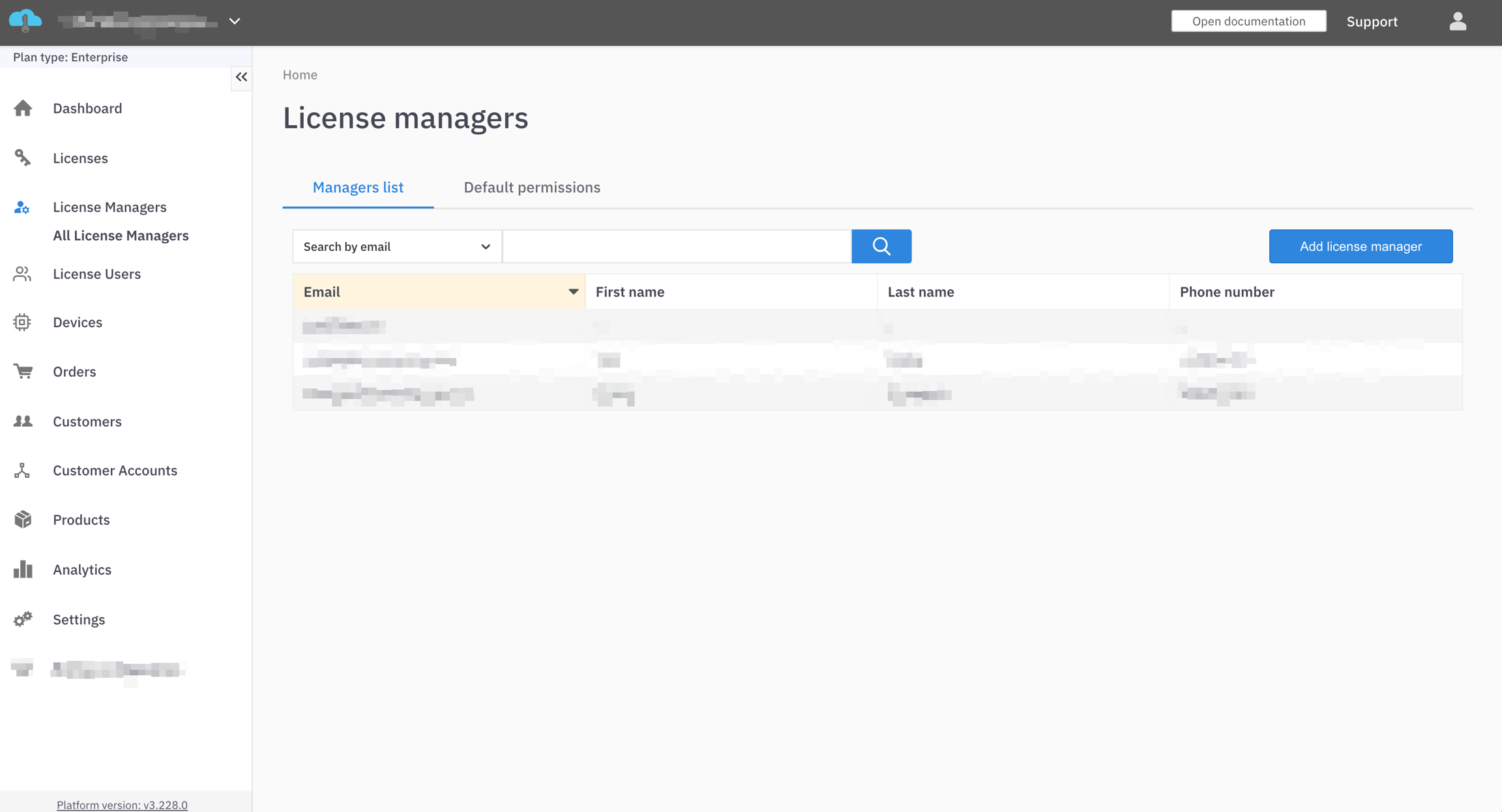Image resolution: width=1502 pixels, height=812 pixels.
Task: Sort by Email column arrow
Action: pyautogui.click(x=573, y=292)
